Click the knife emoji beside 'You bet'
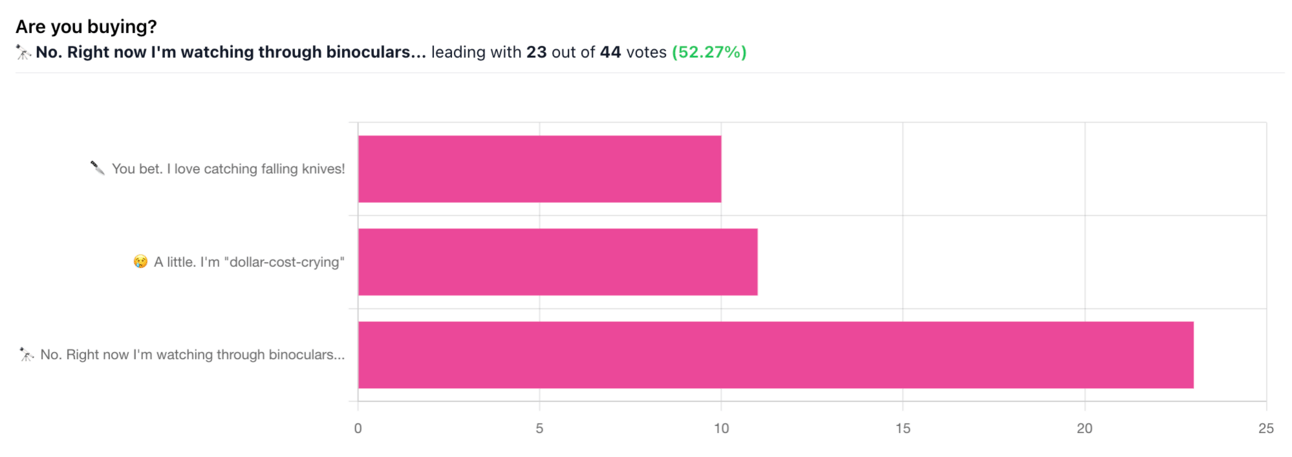Screen dimensions: 1292x457 pyautogui.click(x=97, y=169)
